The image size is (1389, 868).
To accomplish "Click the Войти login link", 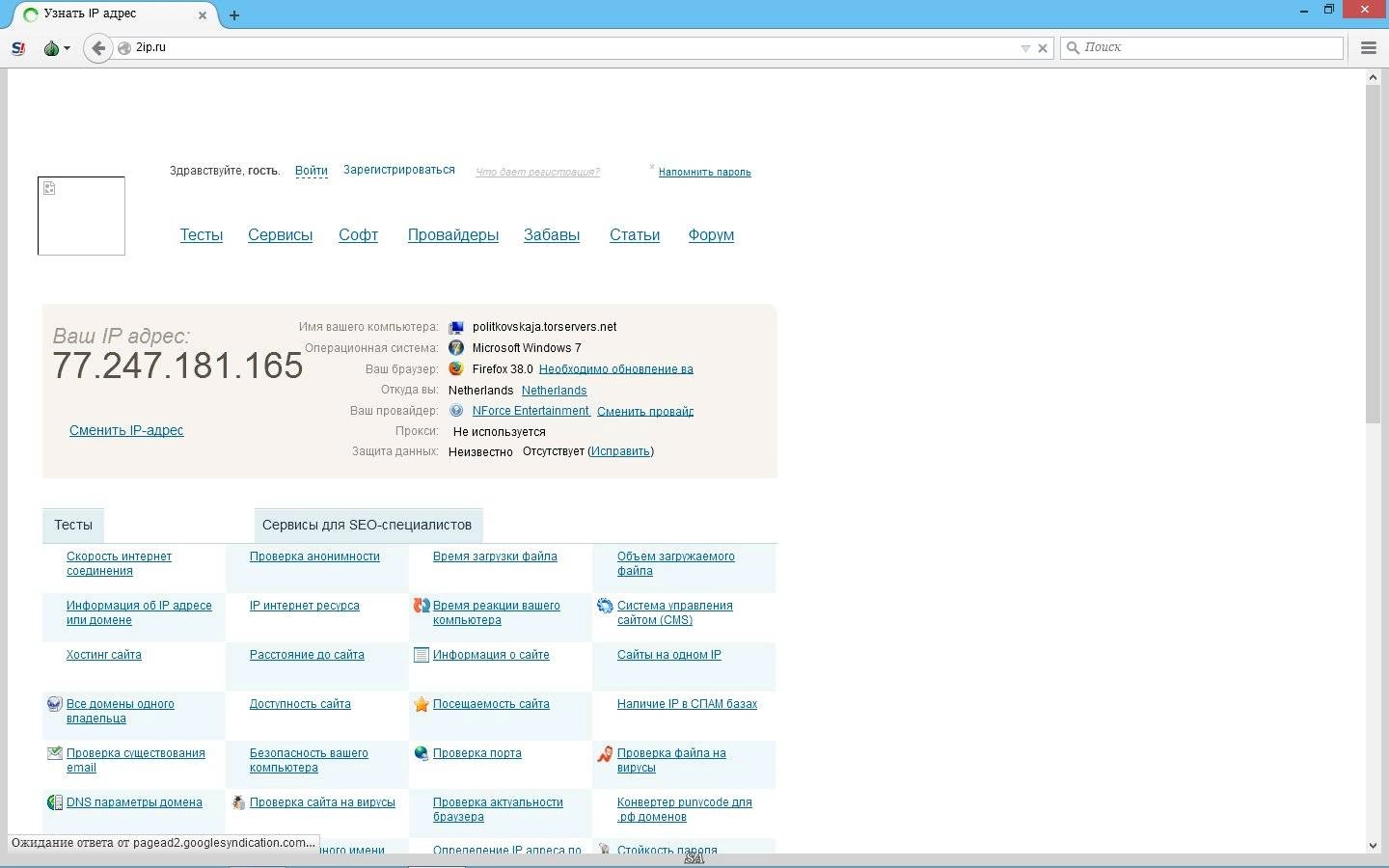I will click(x=312, y=171).
